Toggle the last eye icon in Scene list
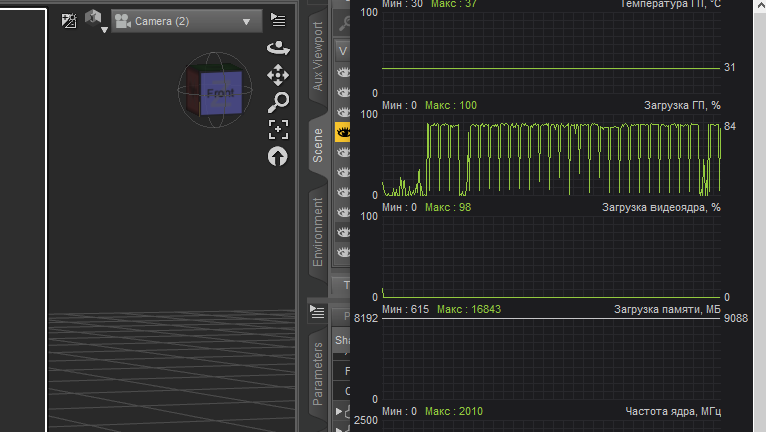Screen dimensions: 766x432 pos(344,252)
